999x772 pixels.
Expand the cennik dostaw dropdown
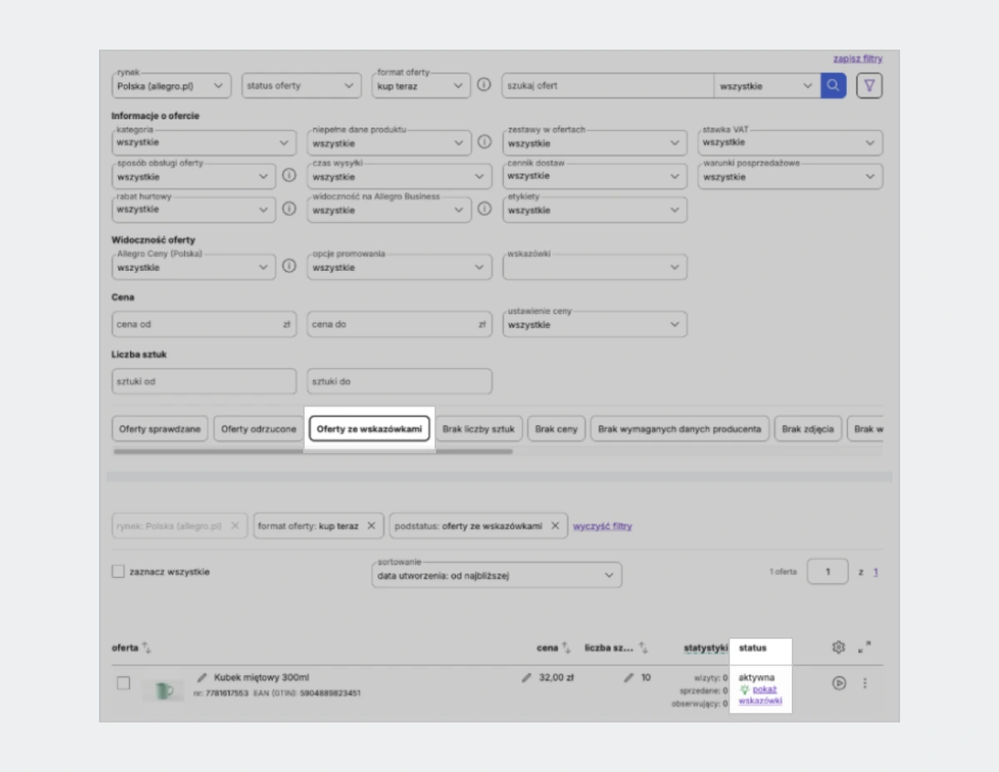594,176
